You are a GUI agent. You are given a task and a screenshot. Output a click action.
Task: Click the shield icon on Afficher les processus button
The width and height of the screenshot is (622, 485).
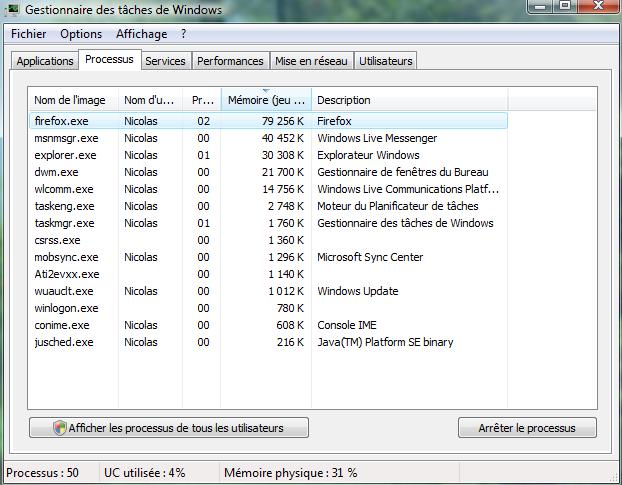tap(59, 428)
